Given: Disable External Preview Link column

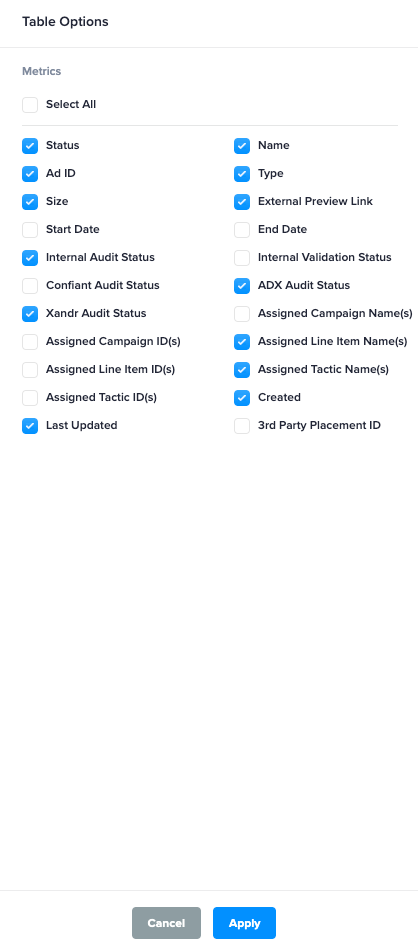Looking at the screenshot, I should click(242, 202).
